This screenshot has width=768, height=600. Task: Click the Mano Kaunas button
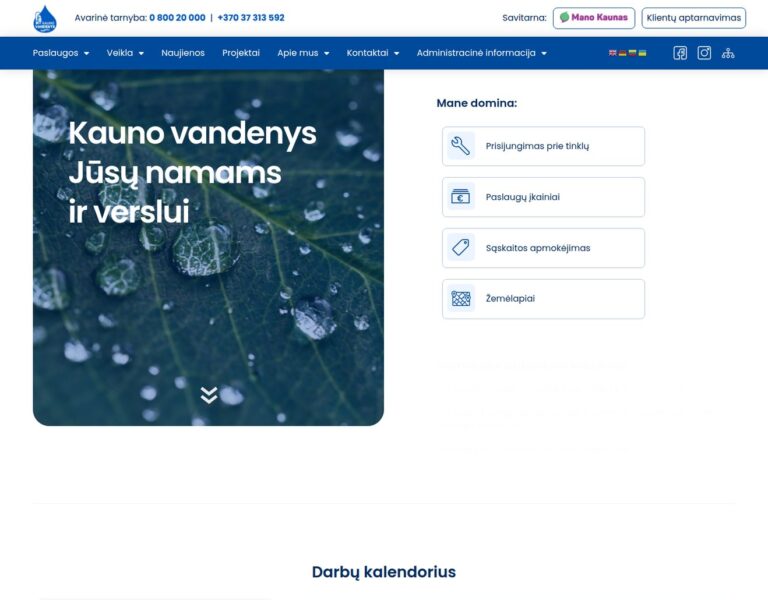pyautogui.click(x=594, y=18)
